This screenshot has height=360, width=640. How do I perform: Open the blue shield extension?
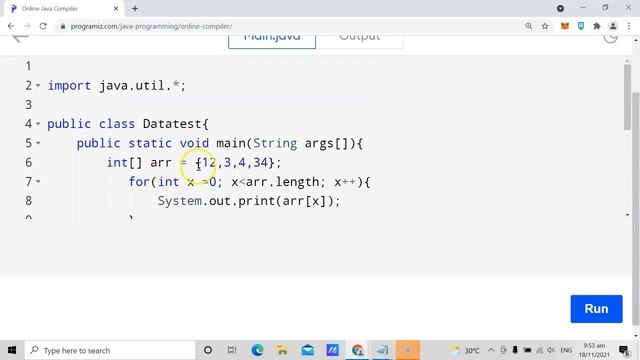pos(581,26)
